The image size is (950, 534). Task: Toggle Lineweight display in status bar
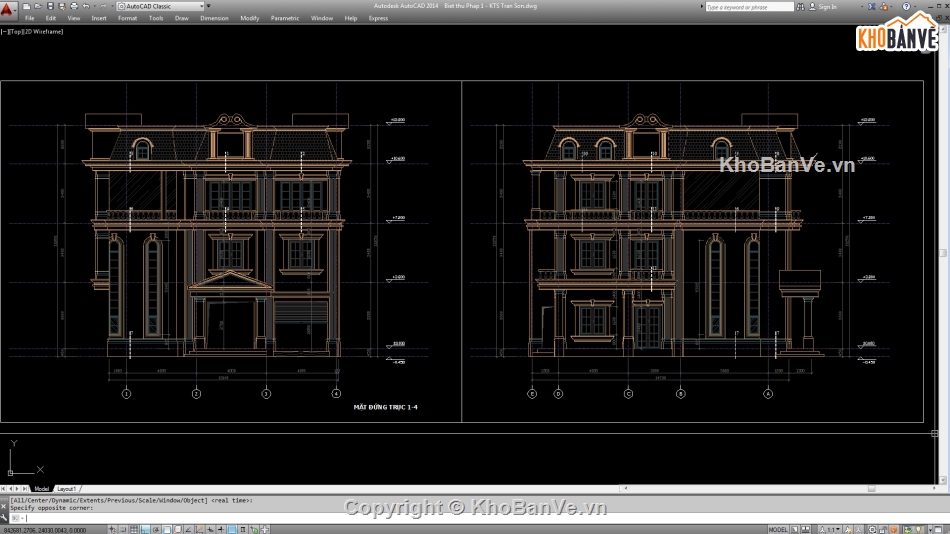(221, 530)
